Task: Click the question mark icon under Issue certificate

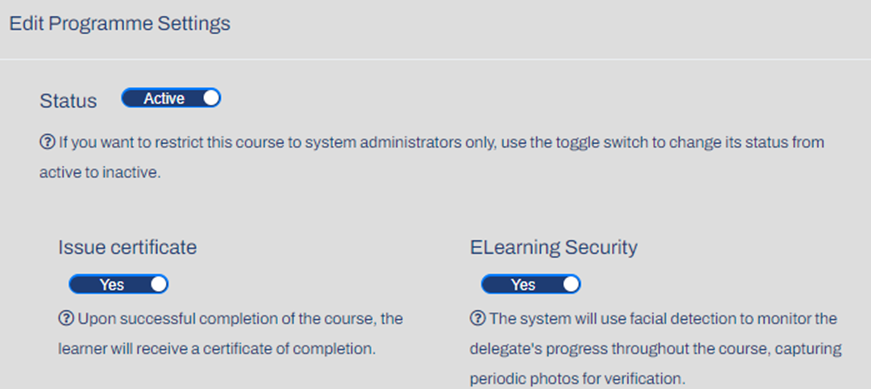Action: pos(66,319)
